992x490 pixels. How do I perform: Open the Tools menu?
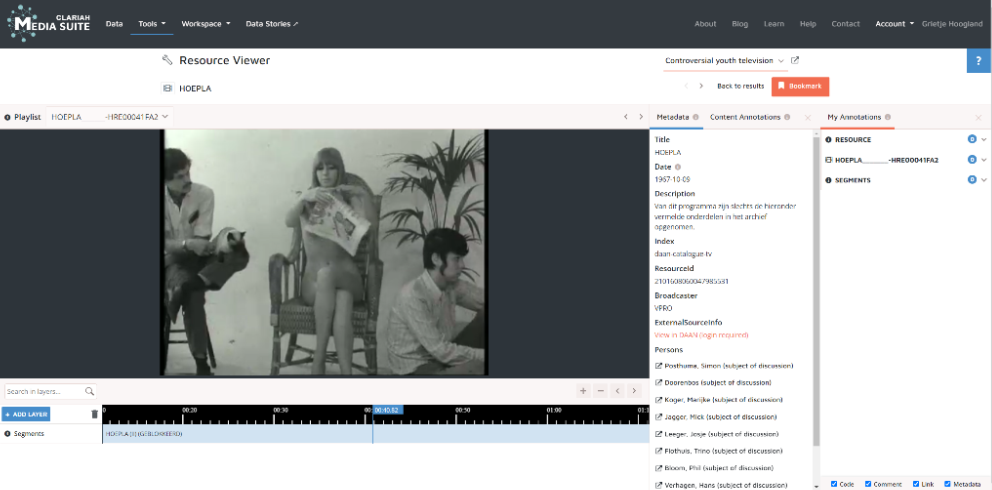pos(152,23)
